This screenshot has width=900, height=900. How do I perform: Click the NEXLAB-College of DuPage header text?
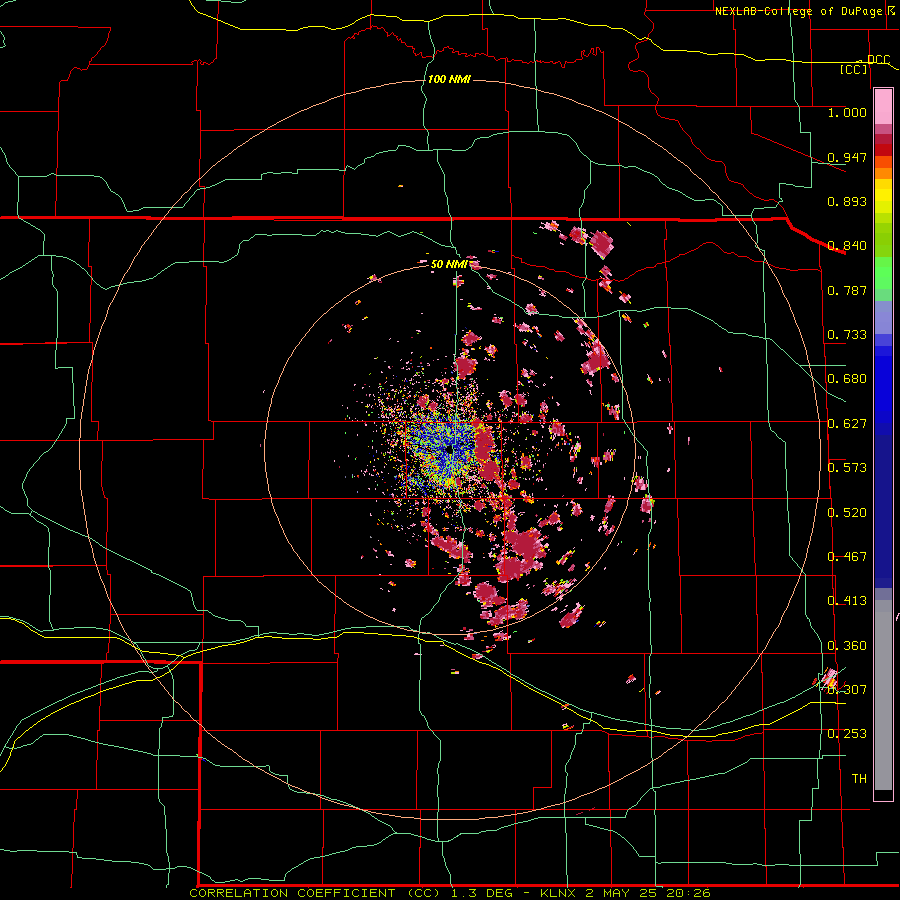[799, 11]
